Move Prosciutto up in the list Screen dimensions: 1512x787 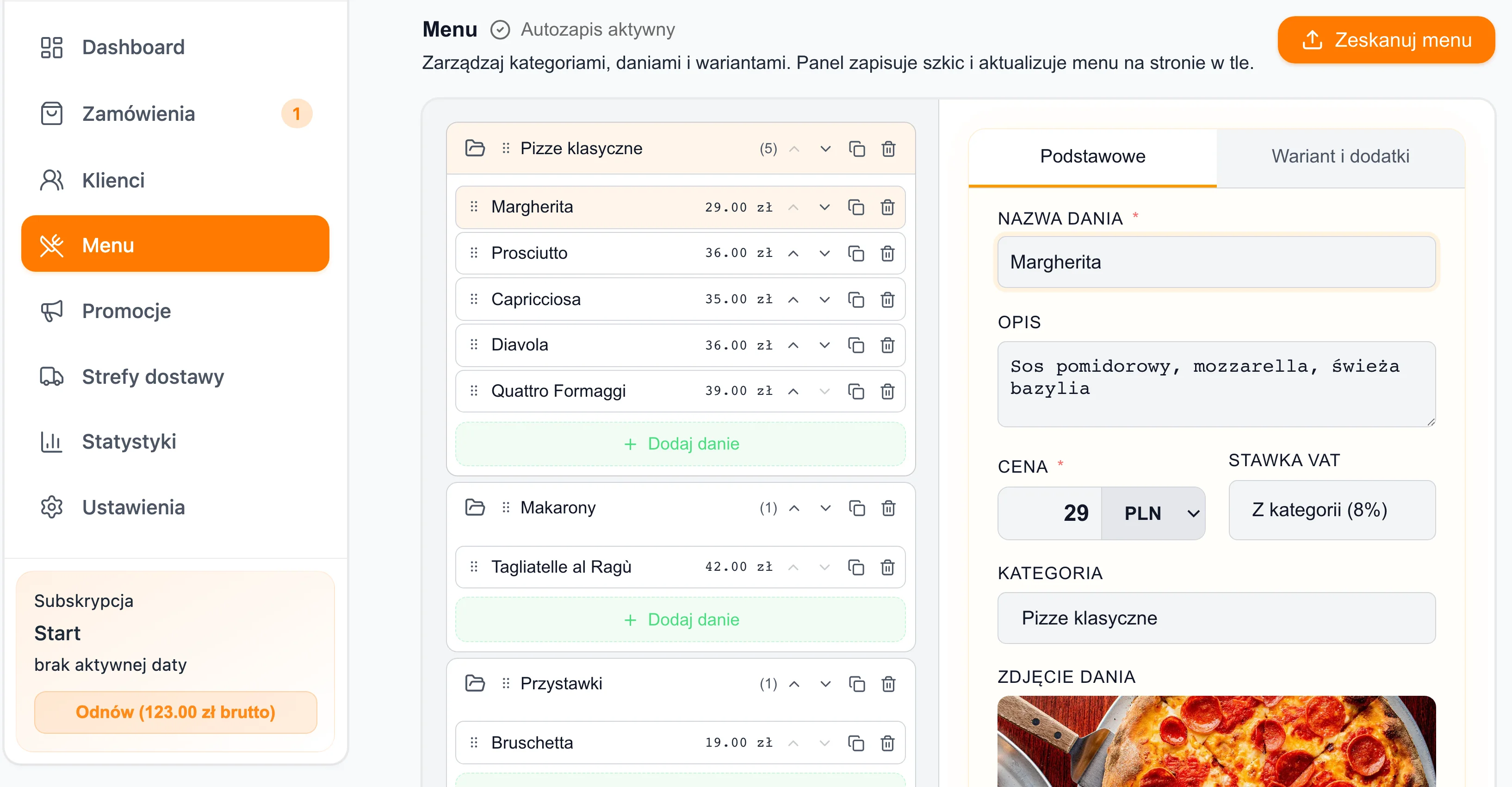[793, 253]
